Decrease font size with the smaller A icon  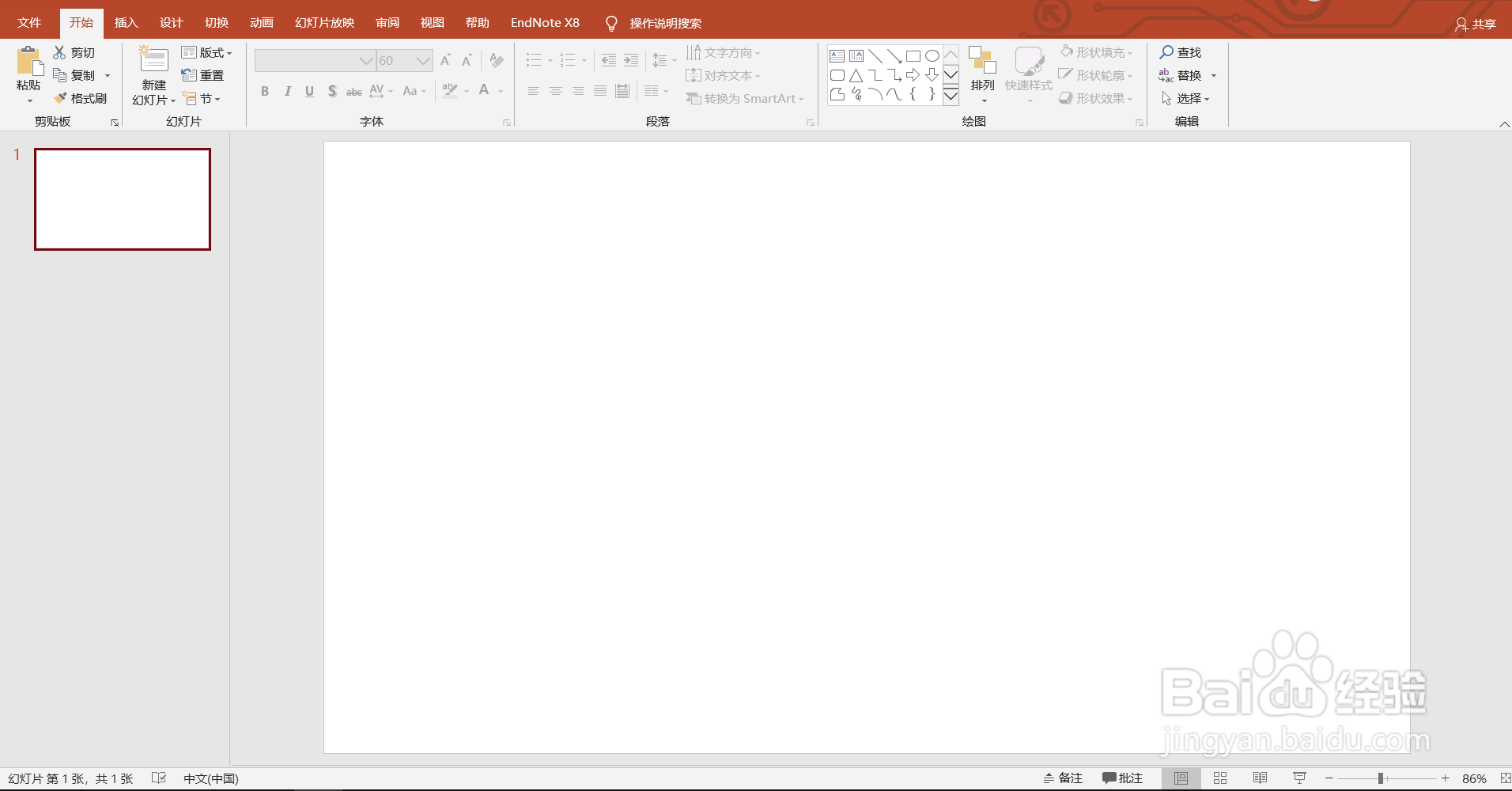pos(467,60)
